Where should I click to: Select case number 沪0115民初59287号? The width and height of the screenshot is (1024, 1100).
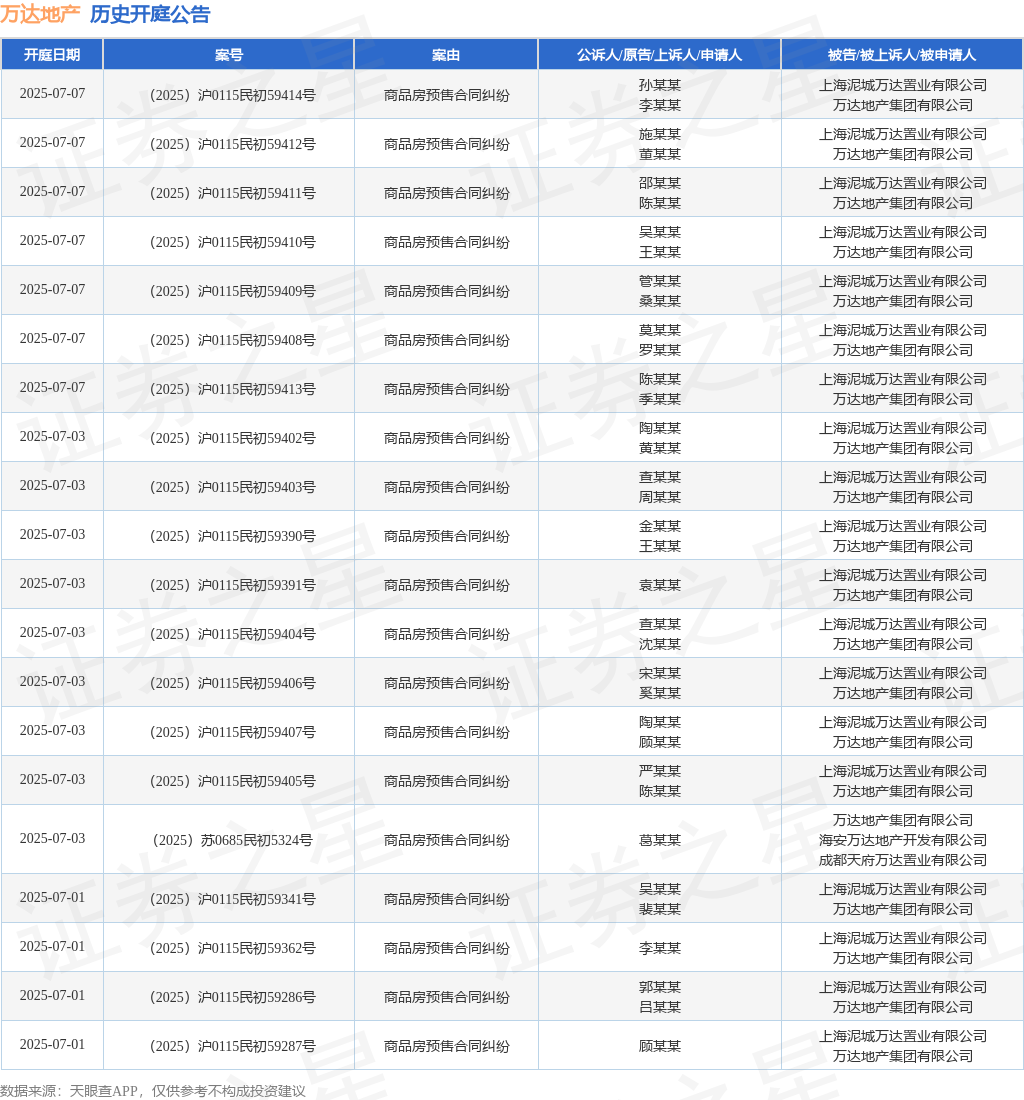232,1047
